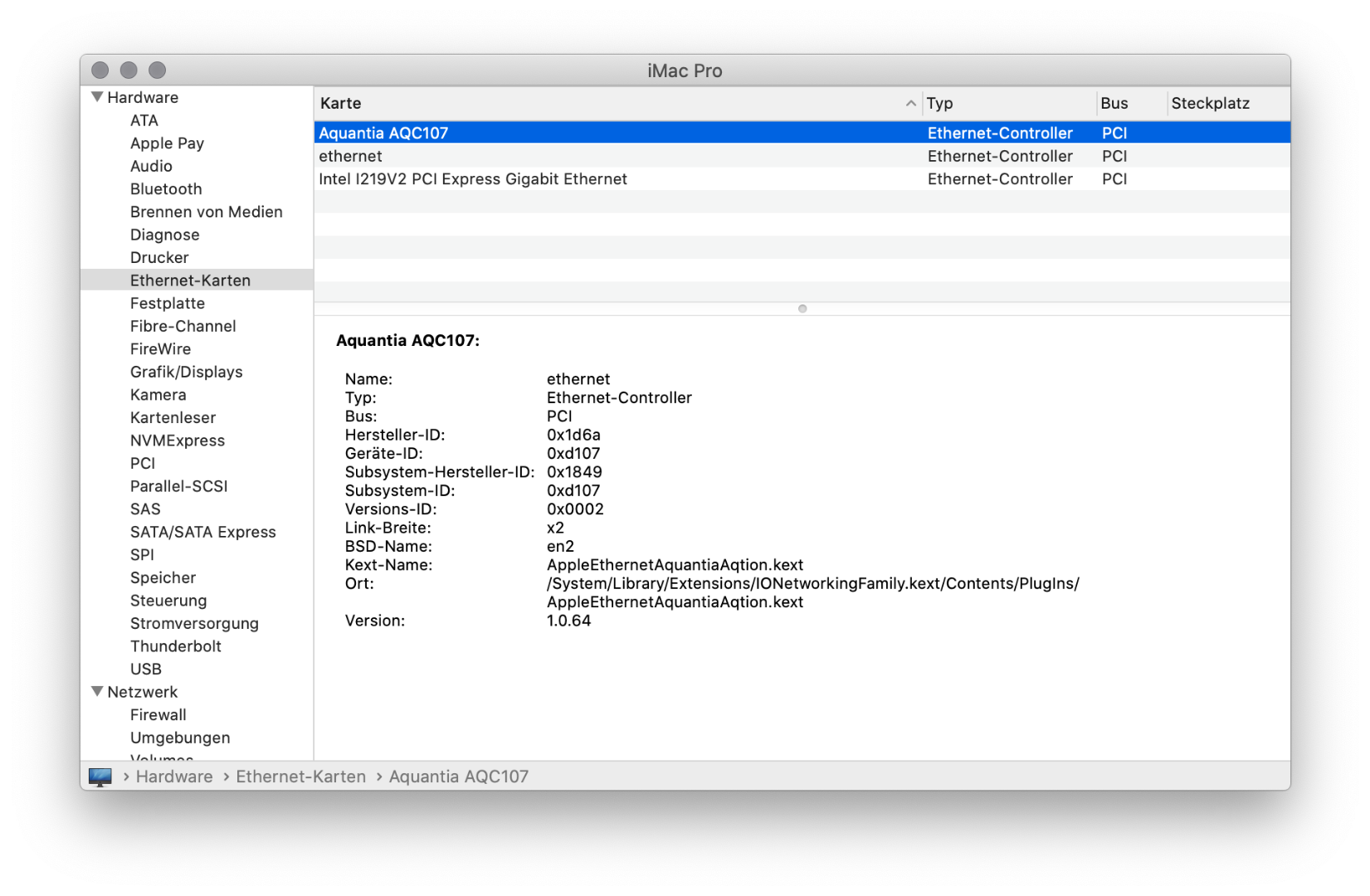Show Bluetooth hardware information
Screen dimensions: 1370x896
166,189
